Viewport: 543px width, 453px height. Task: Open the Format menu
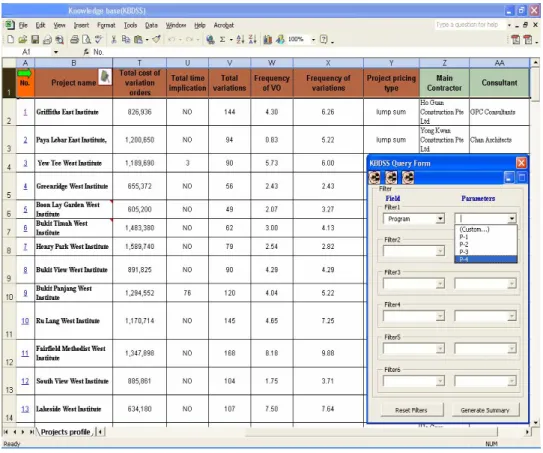point(106,25)
